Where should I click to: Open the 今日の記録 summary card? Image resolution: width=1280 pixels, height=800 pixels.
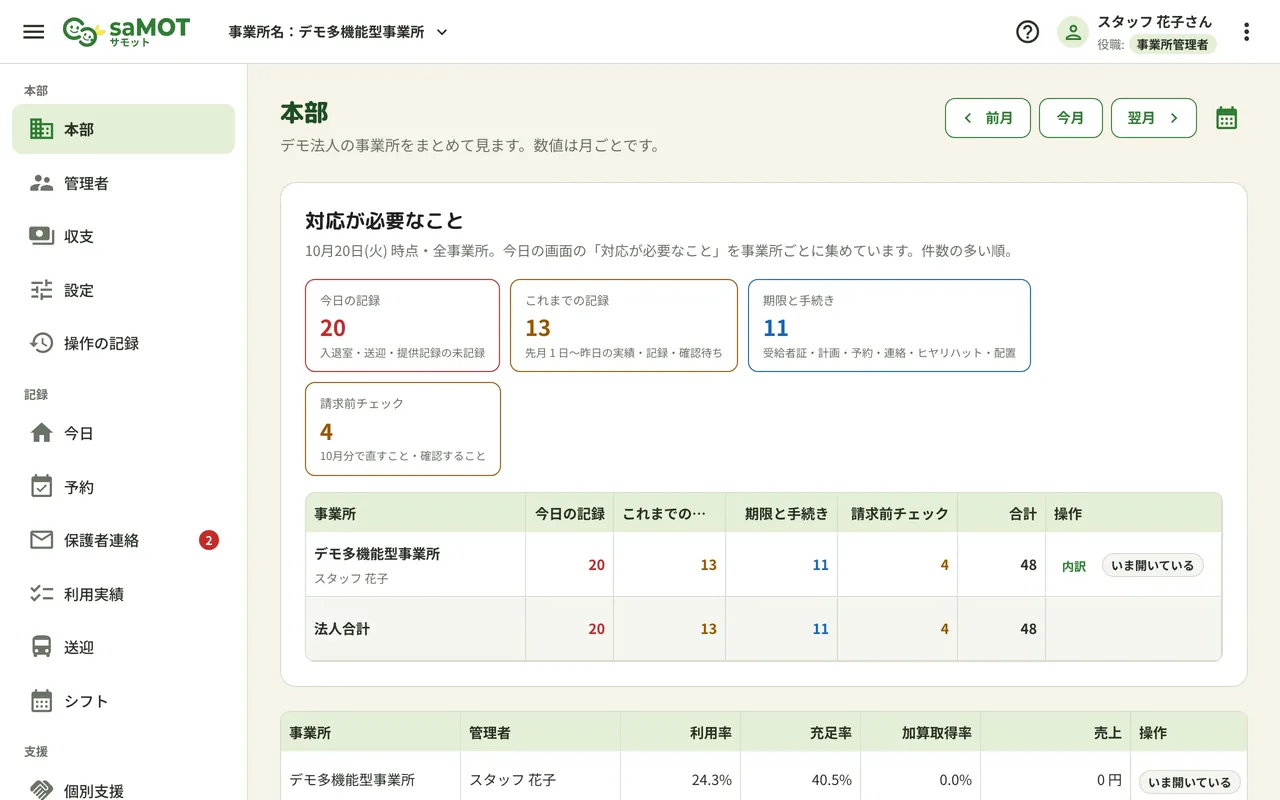click(x=402, y=326)
